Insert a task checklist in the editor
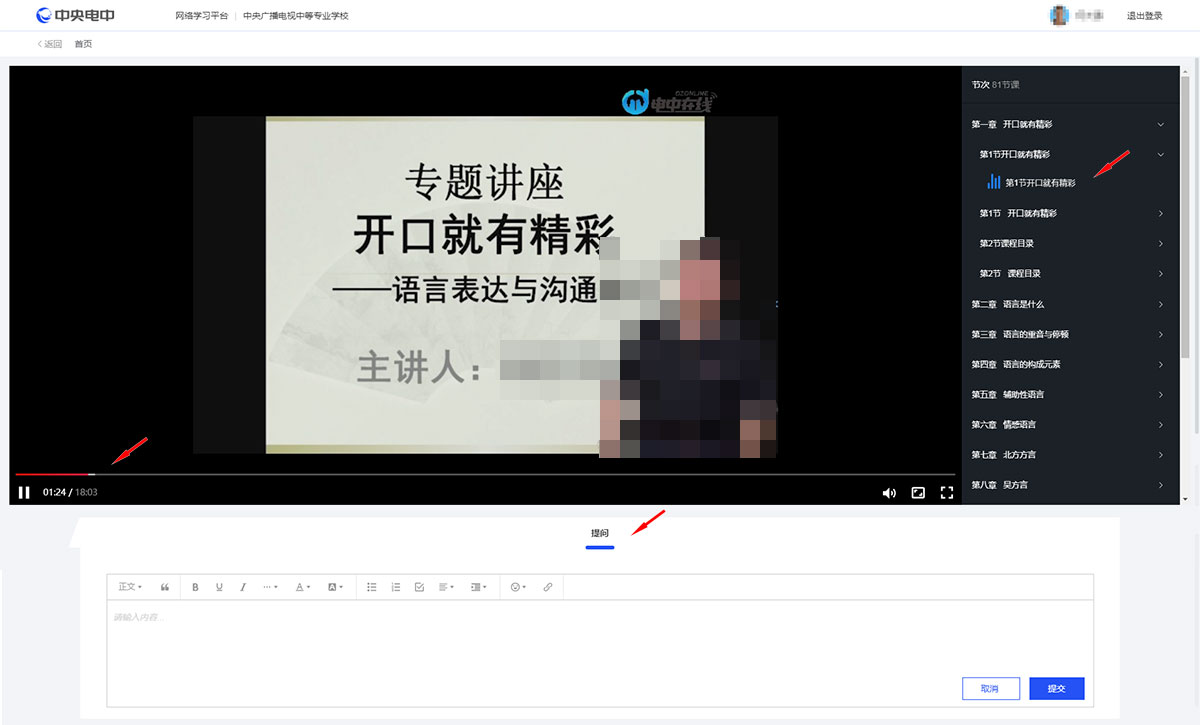The height and width of the screenshot is (725, 1200). click(x=419, y=587)
